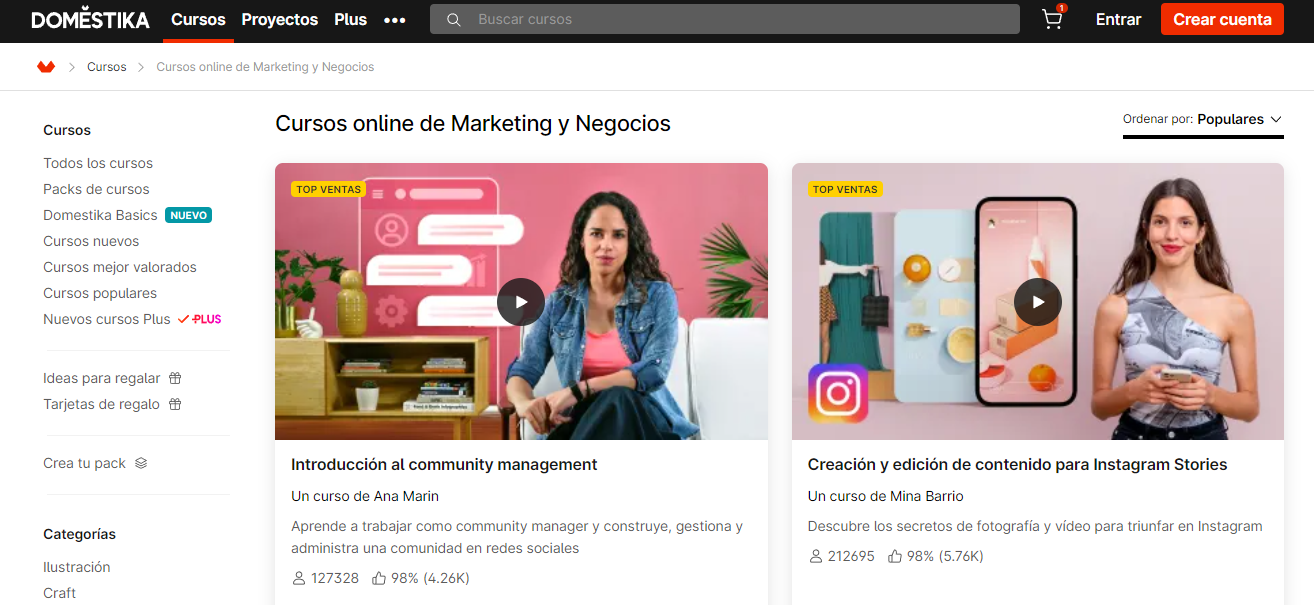The width and height of the screenshot is (1314, 605).
Task: Select the Cursos tab in top navigation
Action: pos(198,20)
